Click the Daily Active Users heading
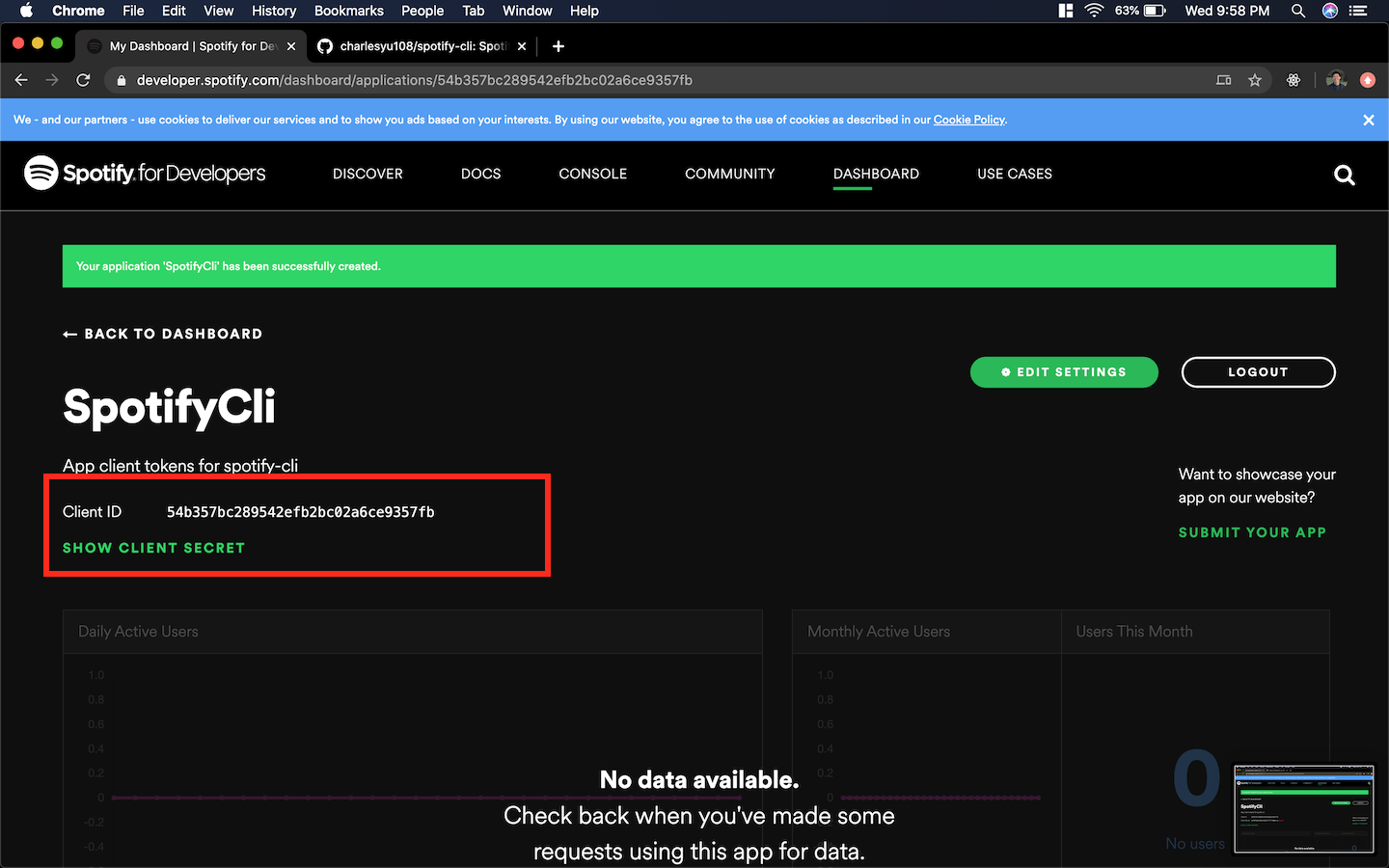Screen dimensions: 1389x868 138,632
